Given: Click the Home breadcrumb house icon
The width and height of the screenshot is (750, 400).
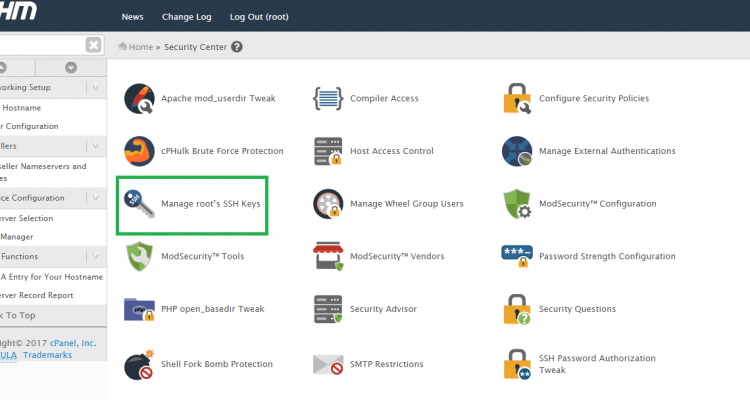Looking at the screenshot, I should click(122, 46).
